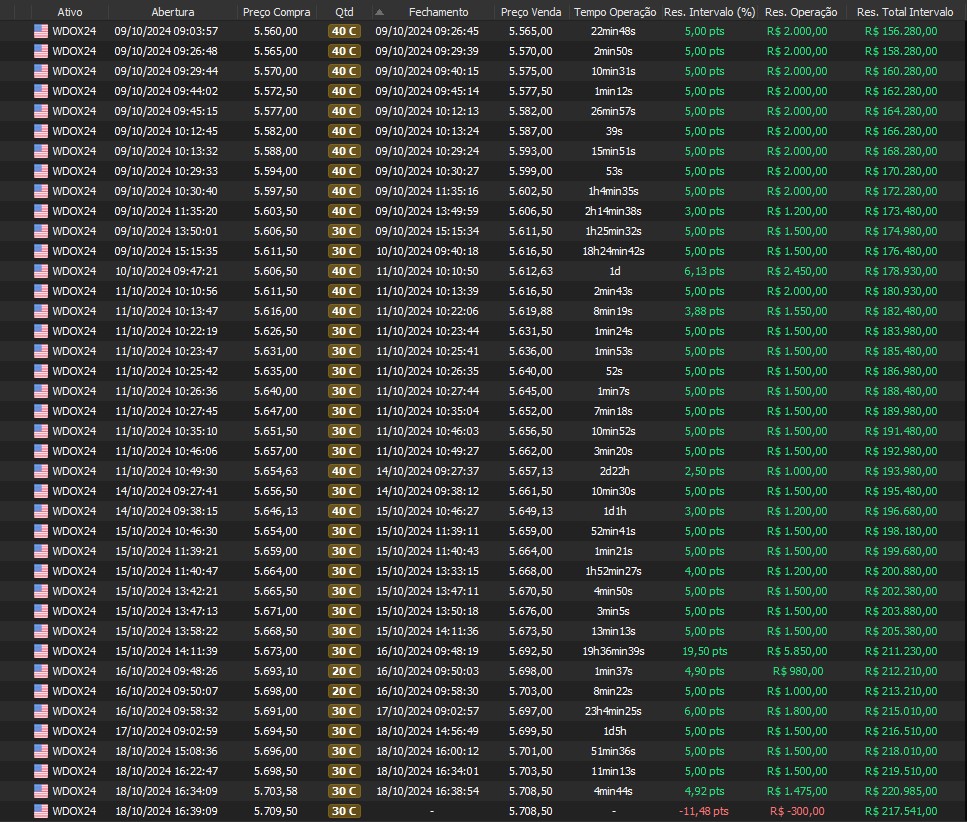Click the flag icon on the 09/10/2024 09:03:57 trade row
This screenshot has width=967, height=822.
pos(41,31)
